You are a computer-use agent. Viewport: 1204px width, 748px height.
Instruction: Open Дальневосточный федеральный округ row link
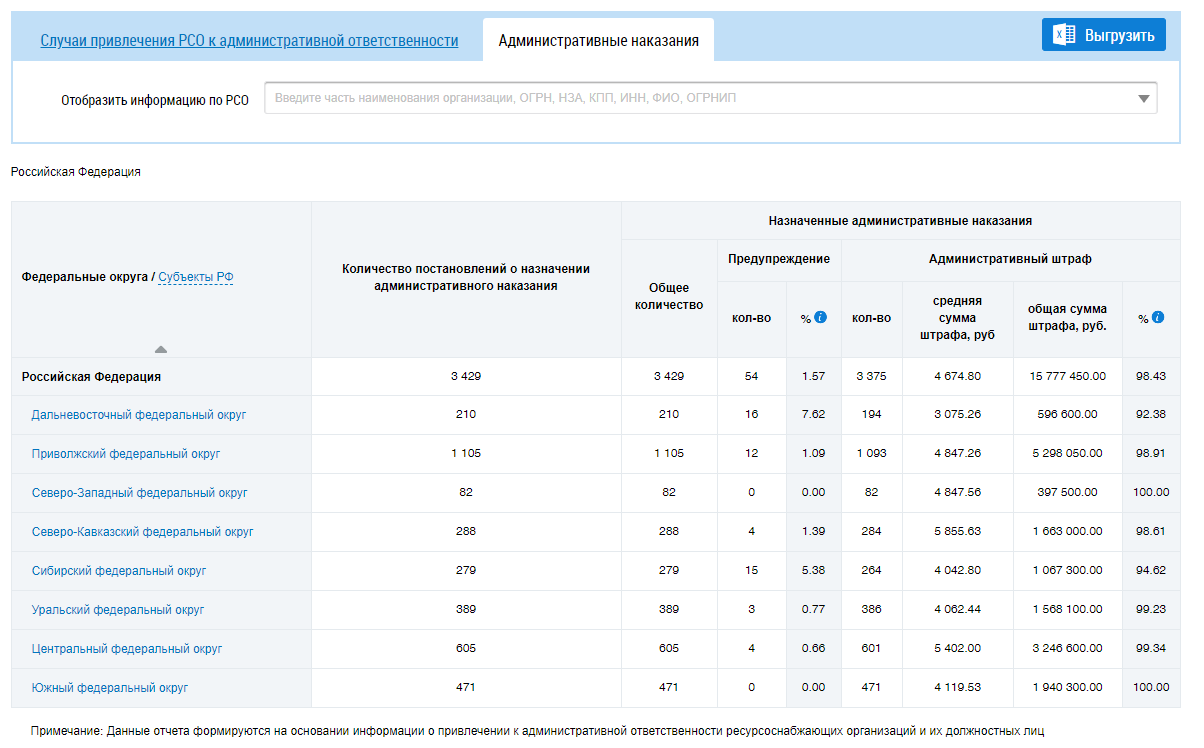pos(138,414)
